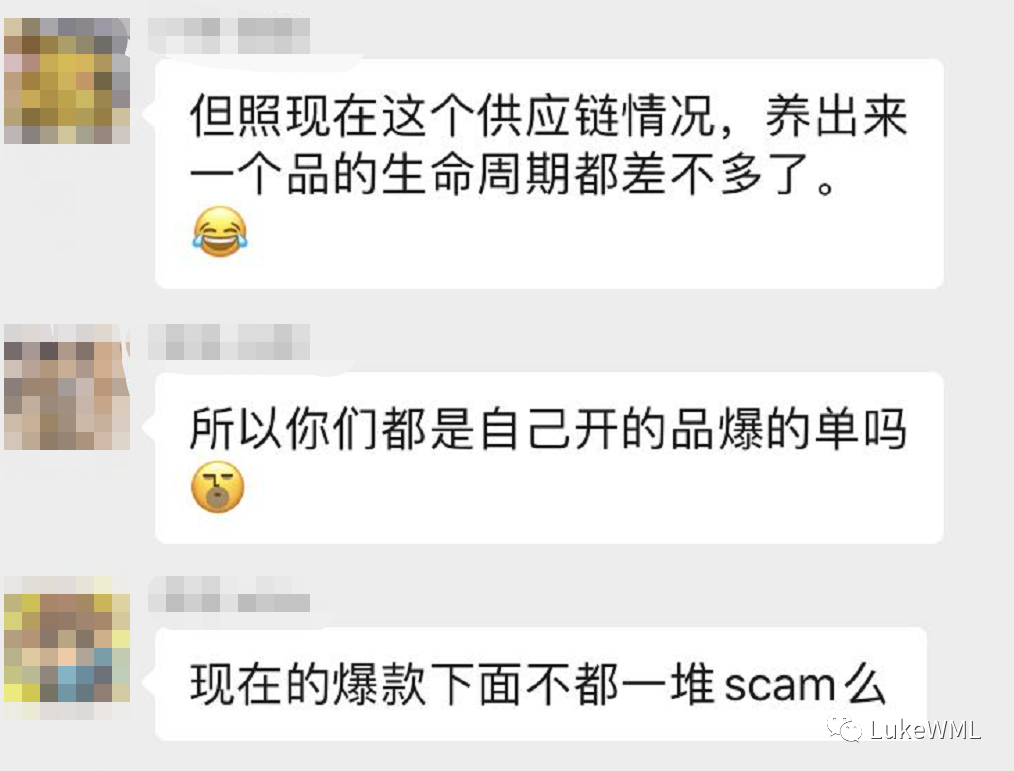This screenshot has width=1014, height=771.
Task: Select the message about 供应链情况
Action: pyautogui.click(x=549, y=174)
